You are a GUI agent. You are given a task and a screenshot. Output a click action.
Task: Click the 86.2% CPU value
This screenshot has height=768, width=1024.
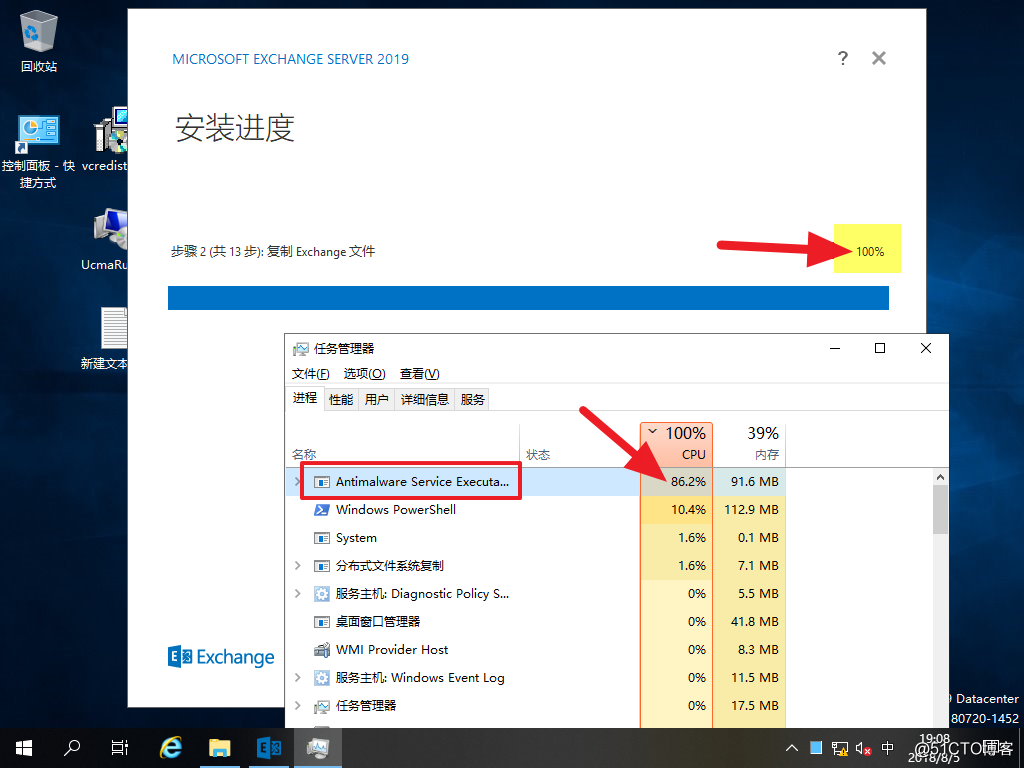point(688,482)
